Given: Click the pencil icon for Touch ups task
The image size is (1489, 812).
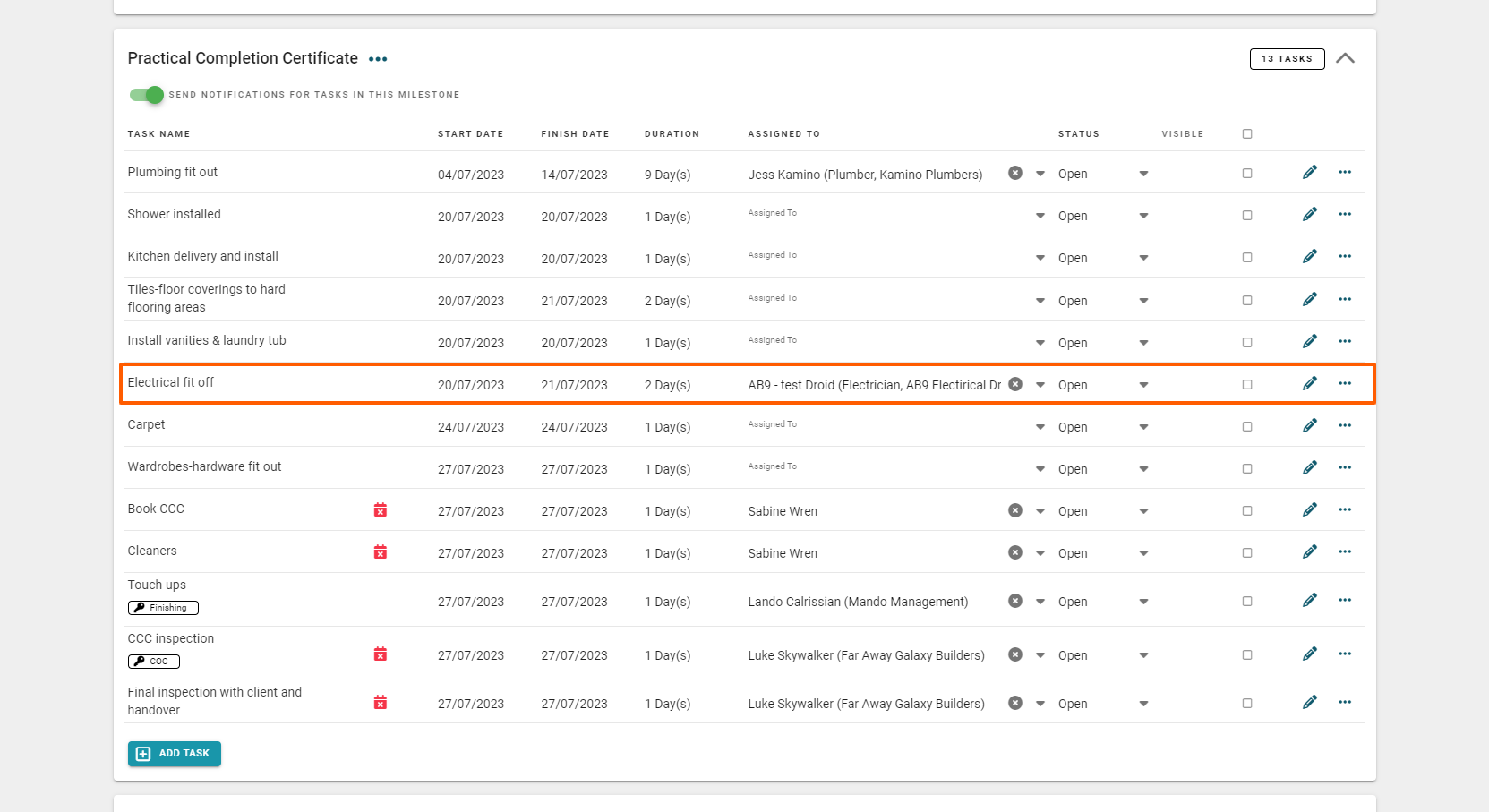Looking at the screenshot, I should coord(1309,600).
